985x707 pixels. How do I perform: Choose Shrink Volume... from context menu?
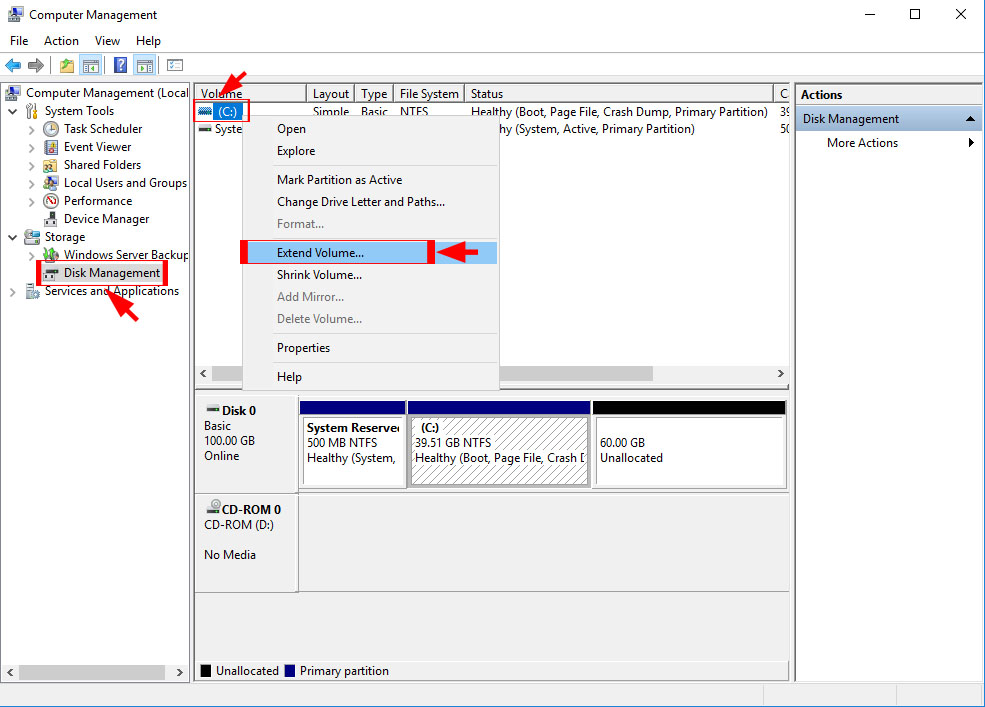(371, 275)
